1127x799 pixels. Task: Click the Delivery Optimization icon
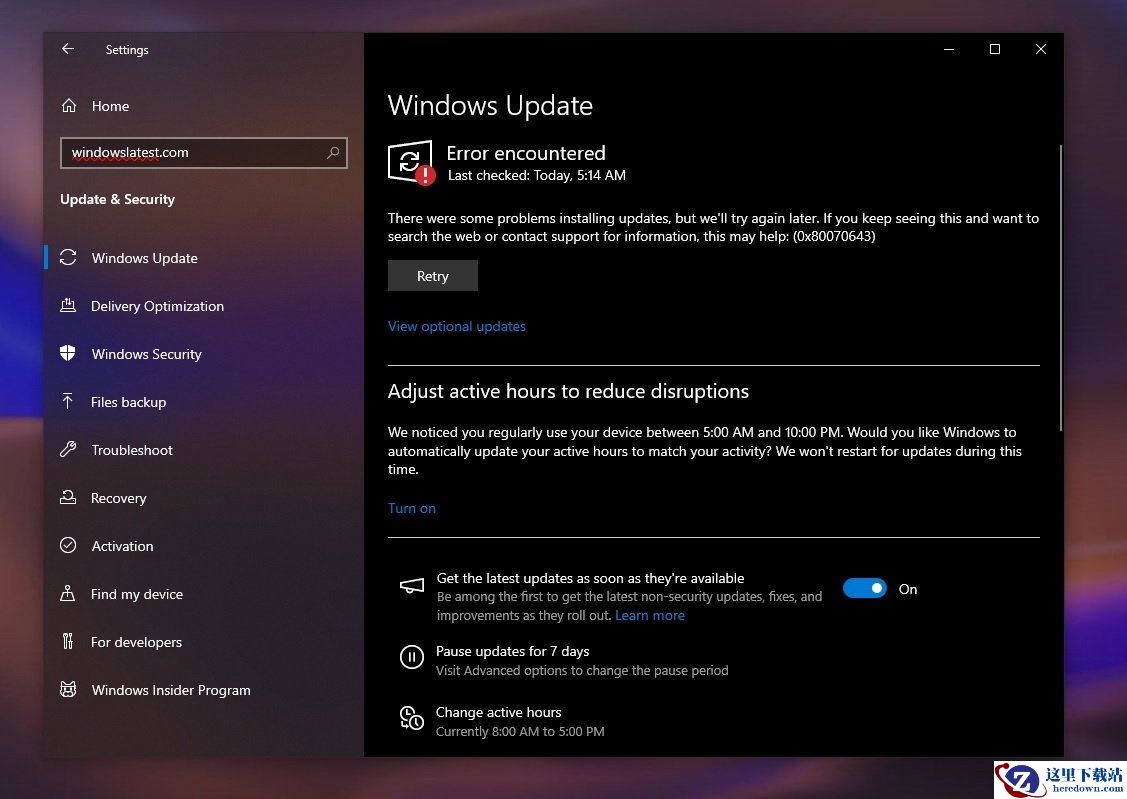click(68, 305)
